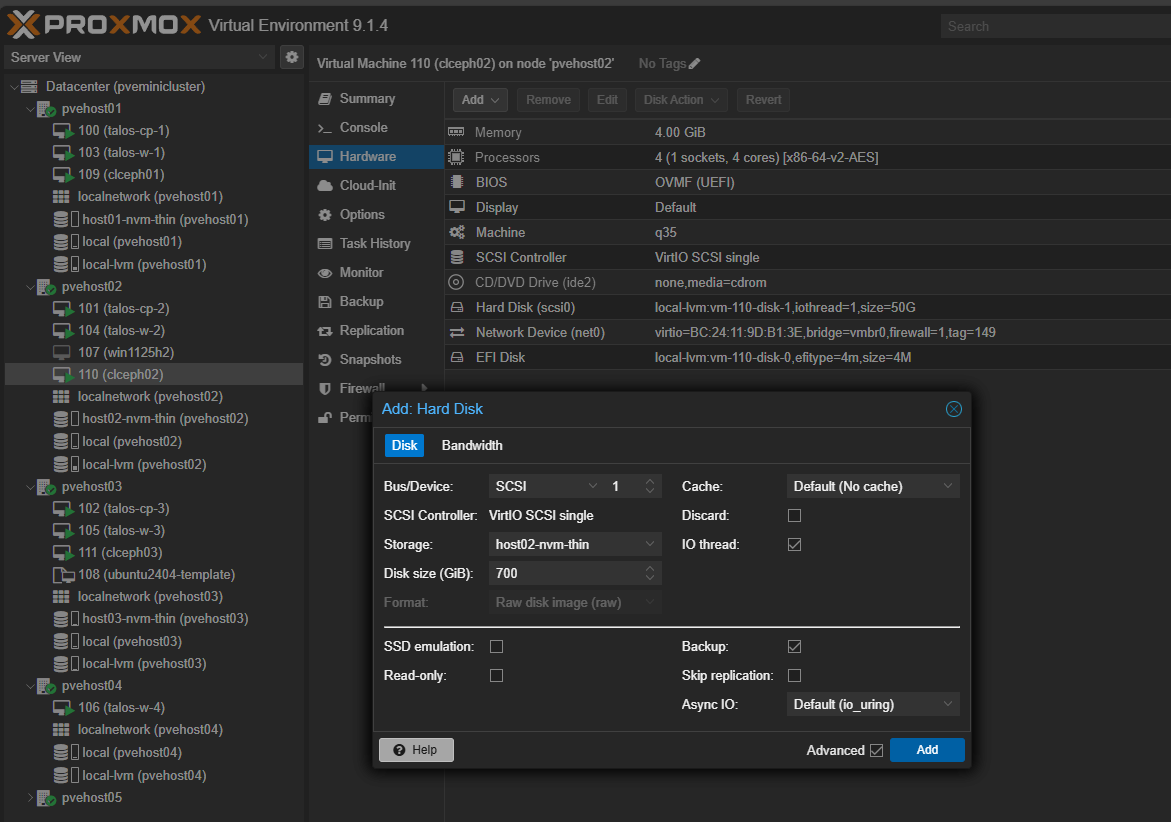
Task: Click the localnetwork (pvehost01) icon
Action: click(62, 197)
